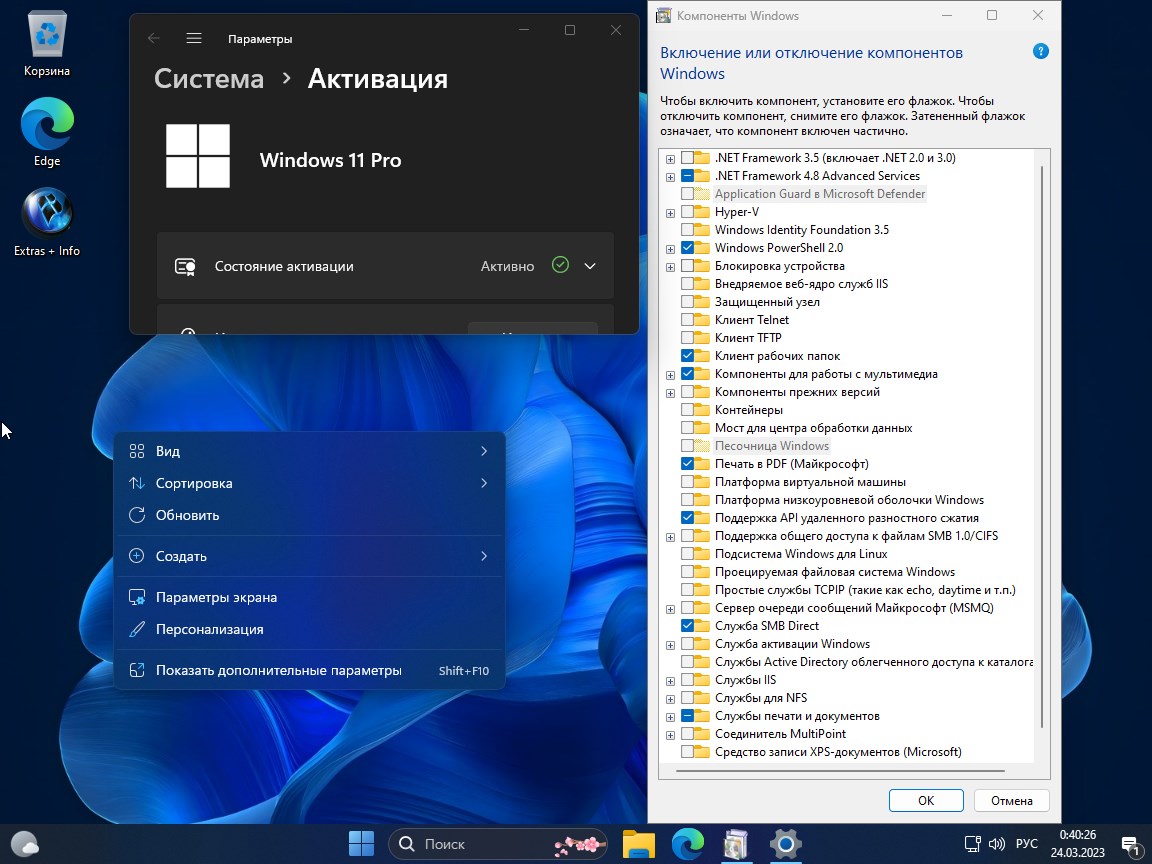Screen dimensions: 1152x864
Task: Select Параметры экрана from context menu
Action: tap(309, 597)
